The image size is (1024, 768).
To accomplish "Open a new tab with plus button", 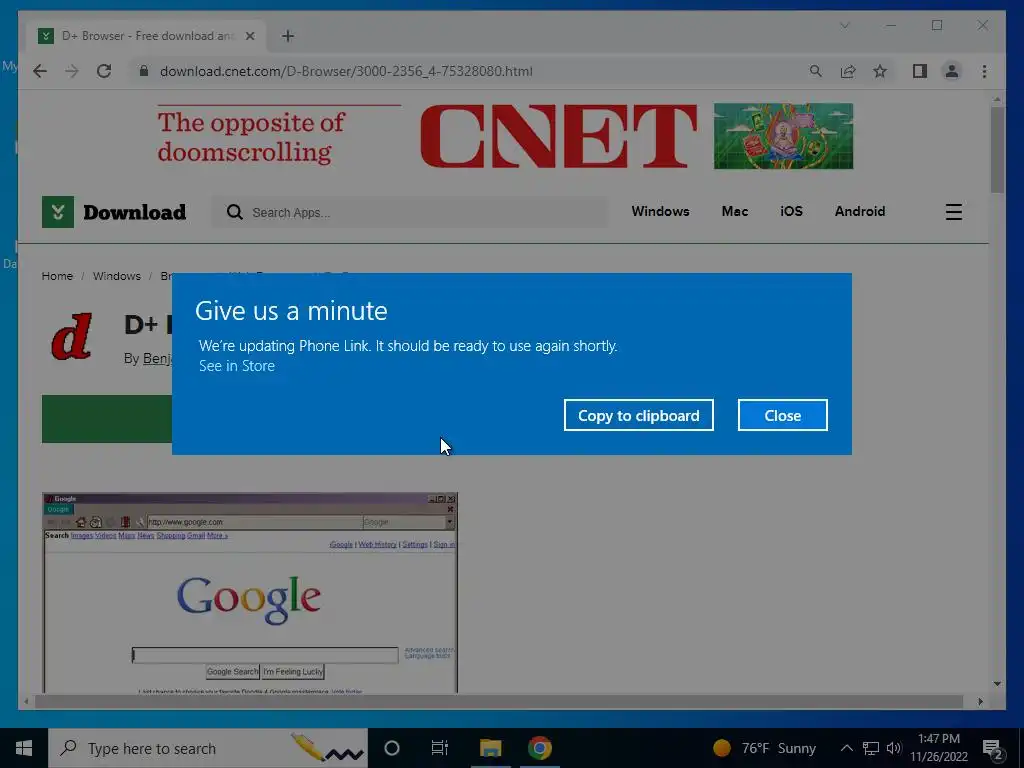I will [288, 36].
